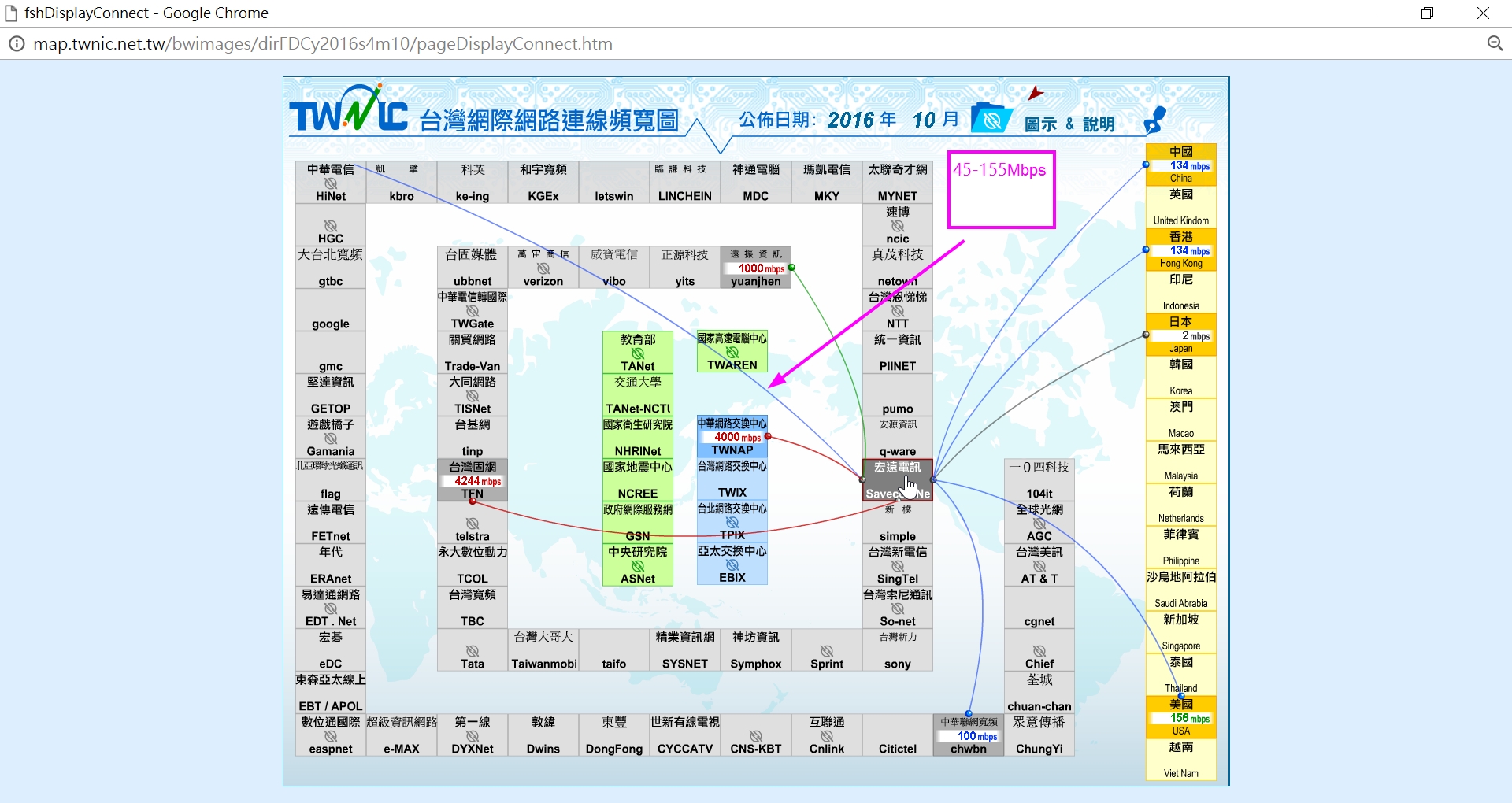Select the So-net node
Viewport: 1512px width, 803px height.
pyautogui.click(x=898, y=608)
